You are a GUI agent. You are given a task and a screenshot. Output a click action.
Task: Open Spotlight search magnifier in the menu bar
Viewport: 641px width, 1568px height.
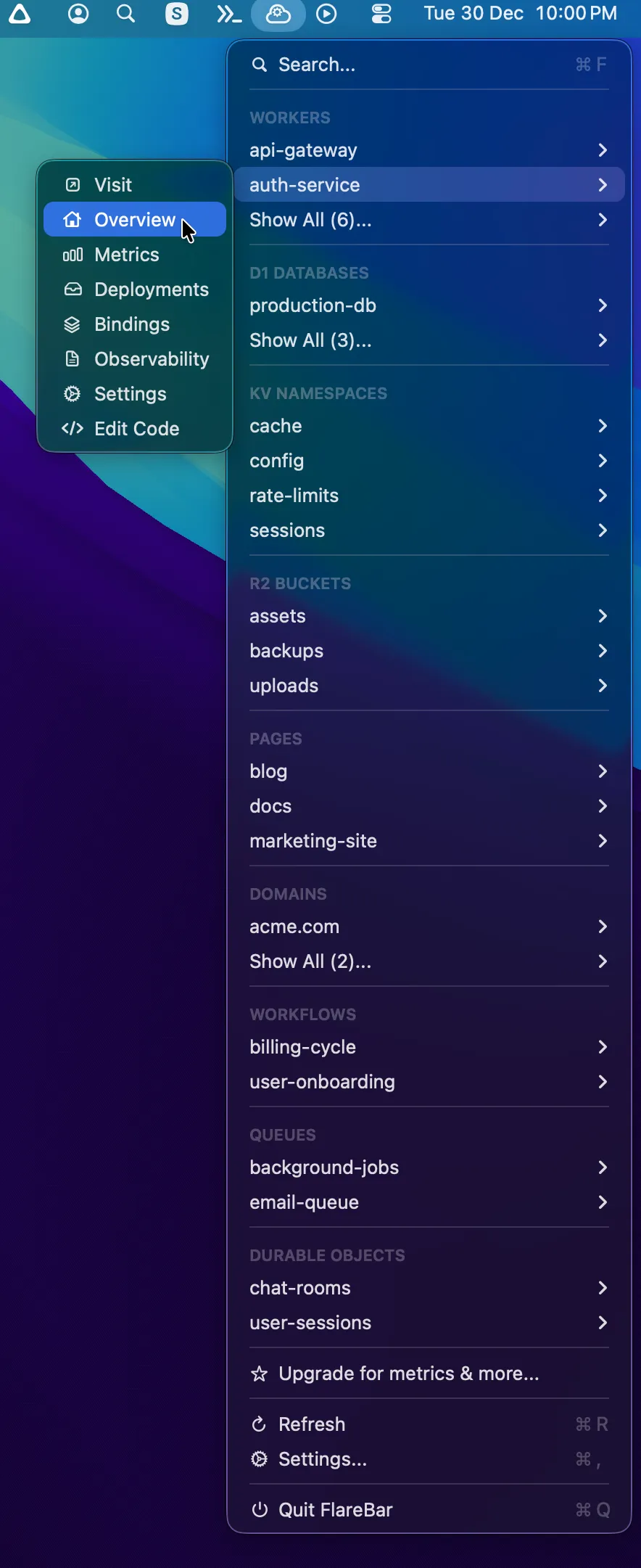click(x=125, y=14)
